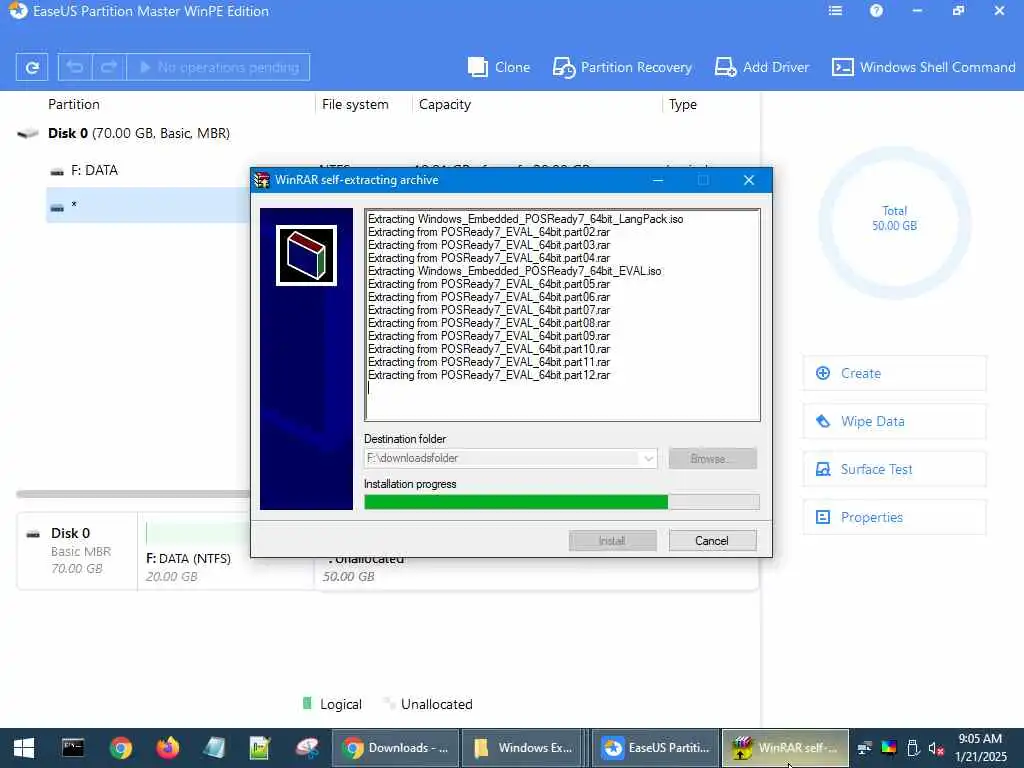Open Partition Recovery
The image size is (1024, 768).
click(622, 67)
